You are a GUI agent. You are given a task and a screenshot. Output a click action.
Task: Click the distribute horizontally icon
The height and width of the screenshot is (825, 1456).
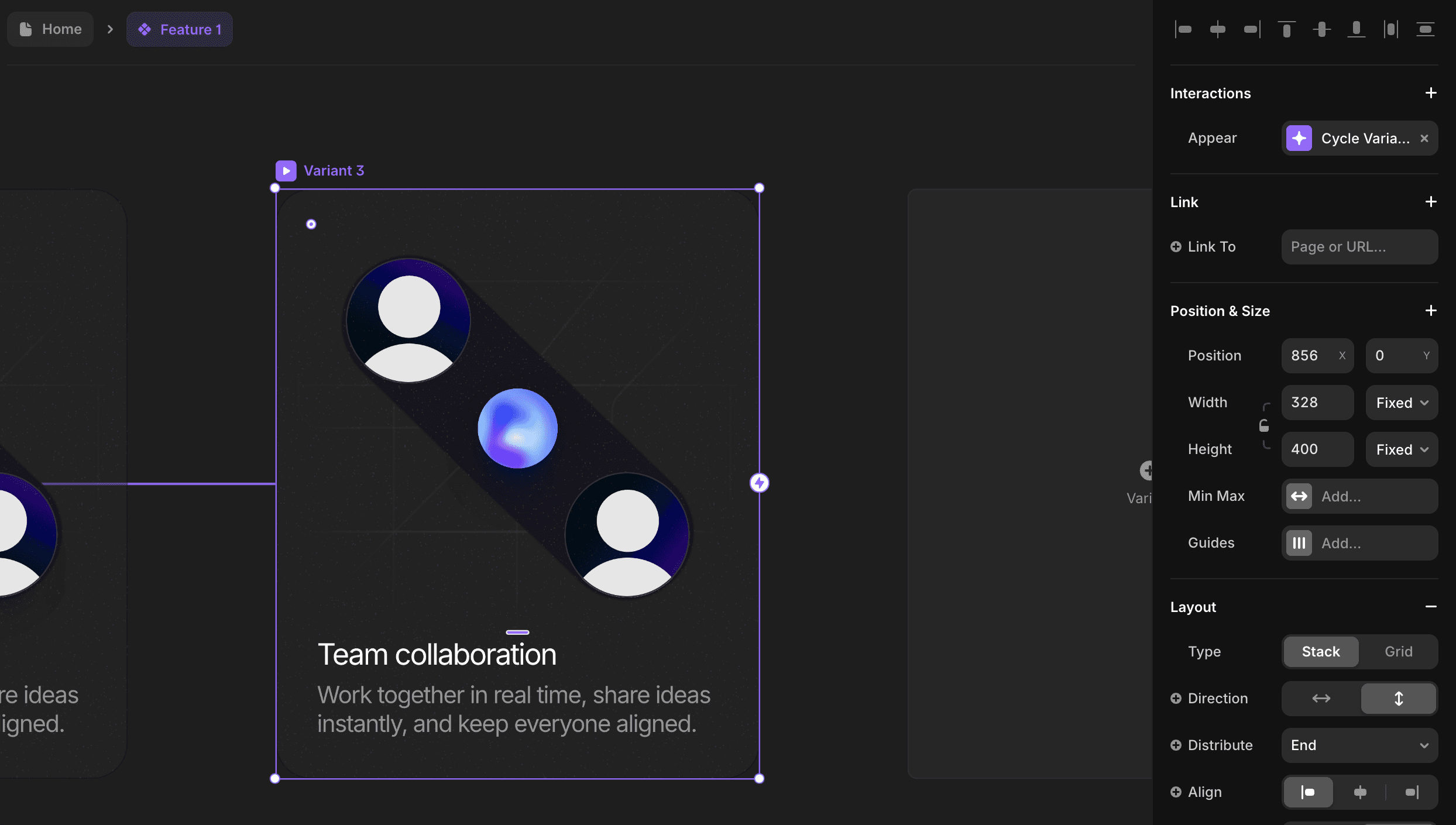pos(1390,29)
